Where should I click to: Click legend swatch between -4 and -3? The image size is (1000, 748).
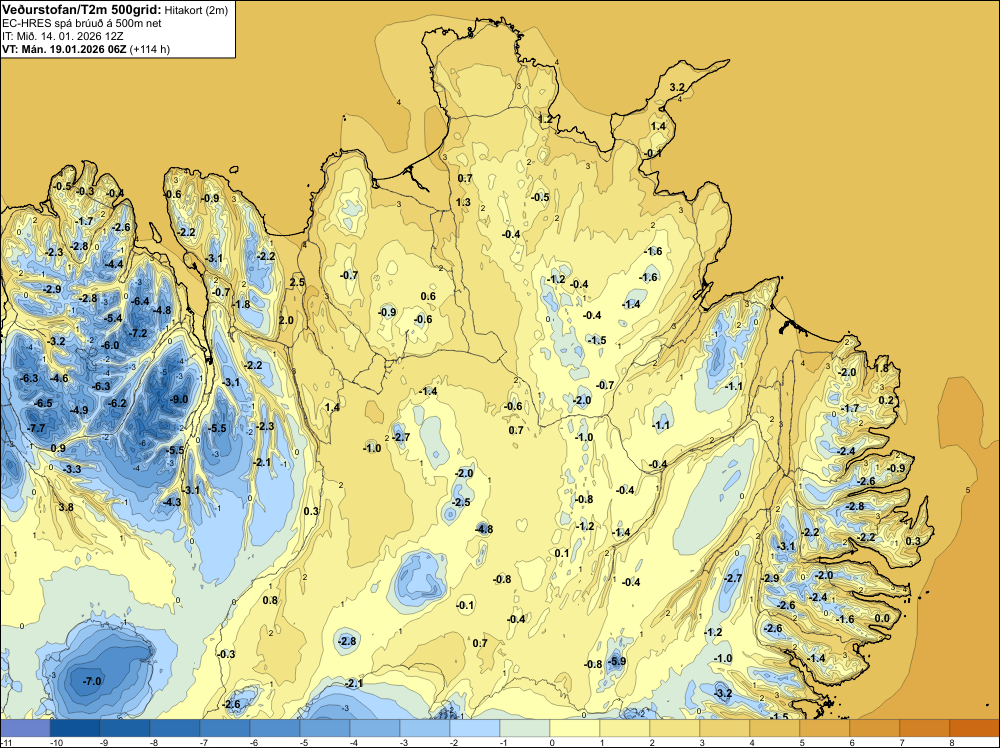click(x=374, y=728)
